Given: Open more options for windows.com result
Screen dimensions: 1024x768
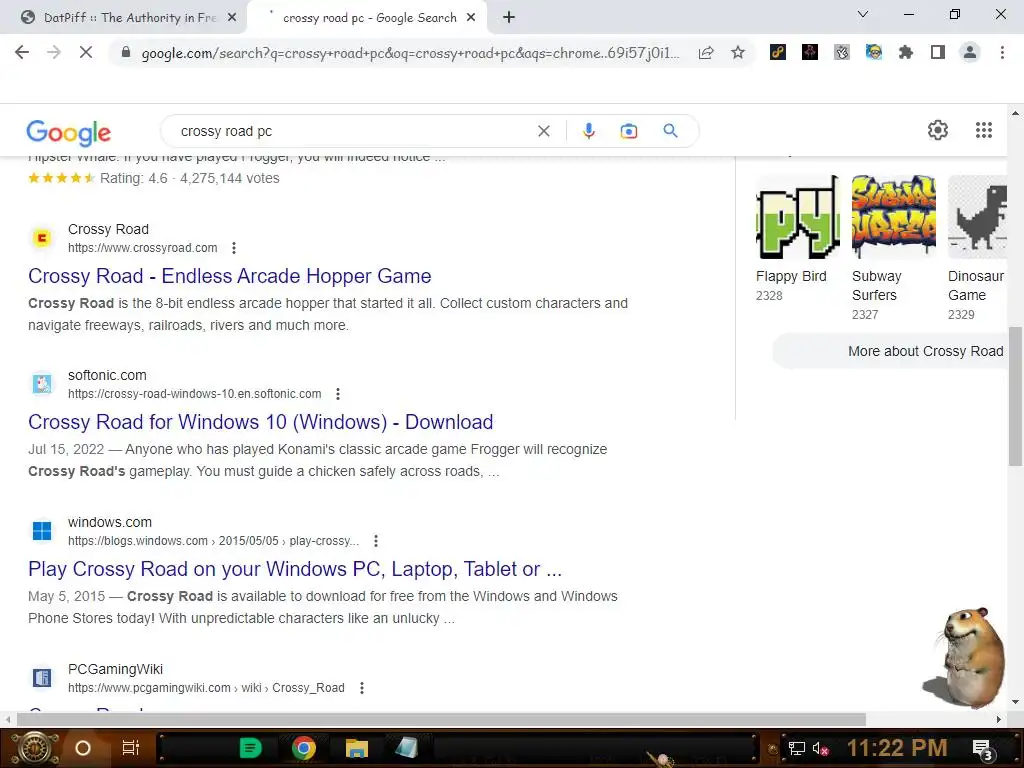Looking at the screenshot, I should pyautogui.click(x=376, y=541).
